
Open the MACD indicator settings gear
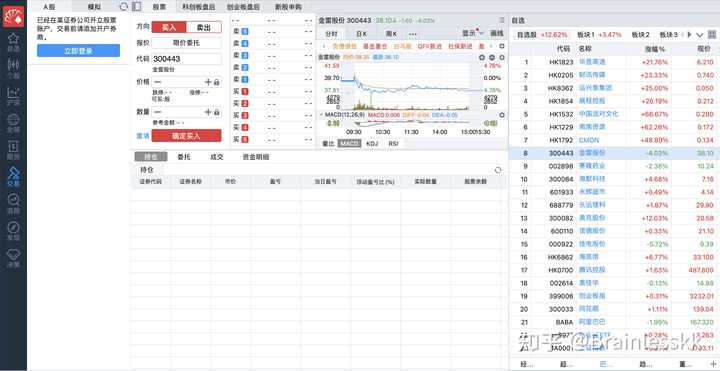502,114
